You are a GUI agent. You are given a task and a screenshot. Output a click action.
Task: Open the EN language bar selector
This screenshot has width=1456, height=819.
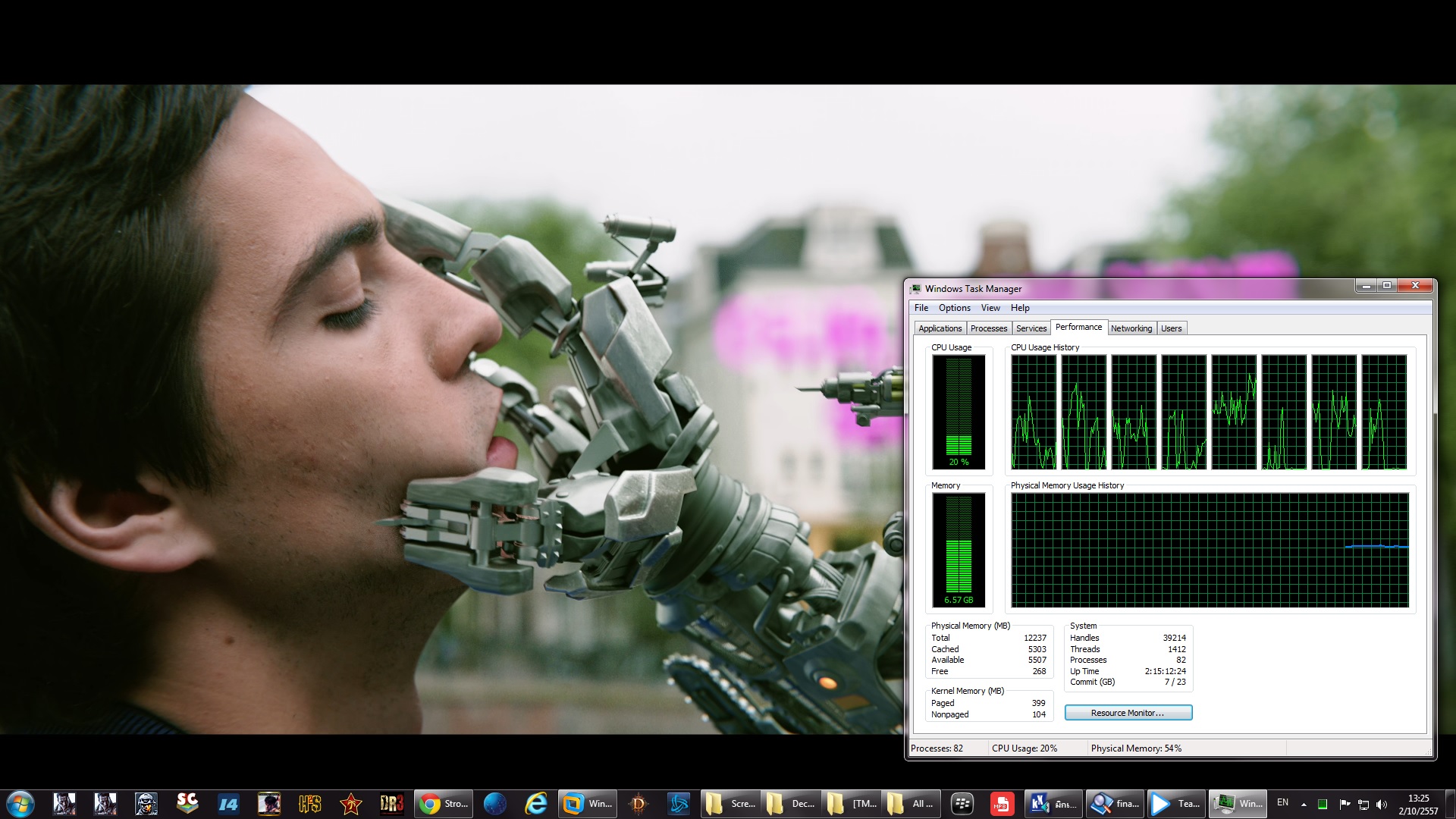1282,802
